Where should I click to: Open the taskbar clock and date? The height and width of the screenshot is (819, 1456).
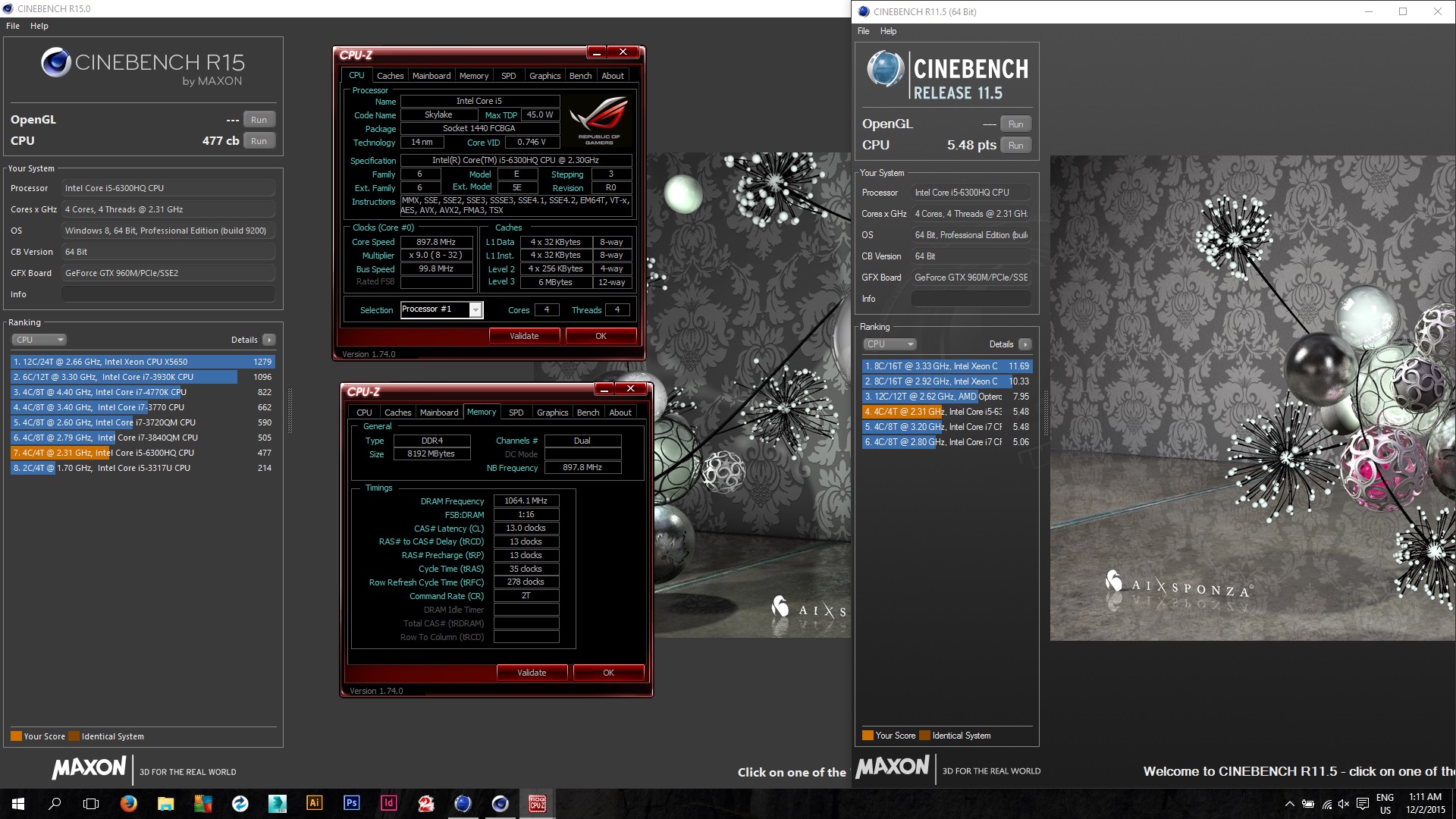(1426, 804)
